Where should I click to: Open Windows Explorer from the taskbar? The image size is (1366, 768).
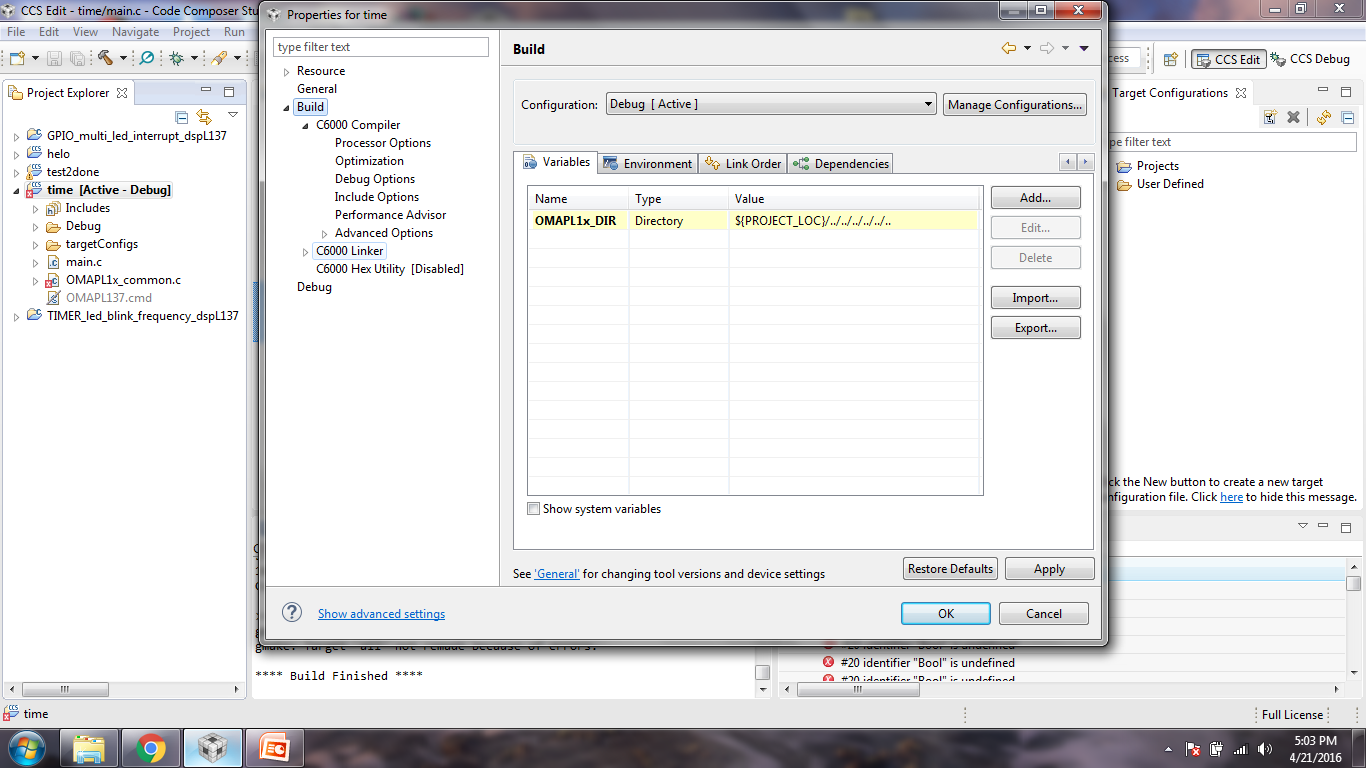(89, 748)
